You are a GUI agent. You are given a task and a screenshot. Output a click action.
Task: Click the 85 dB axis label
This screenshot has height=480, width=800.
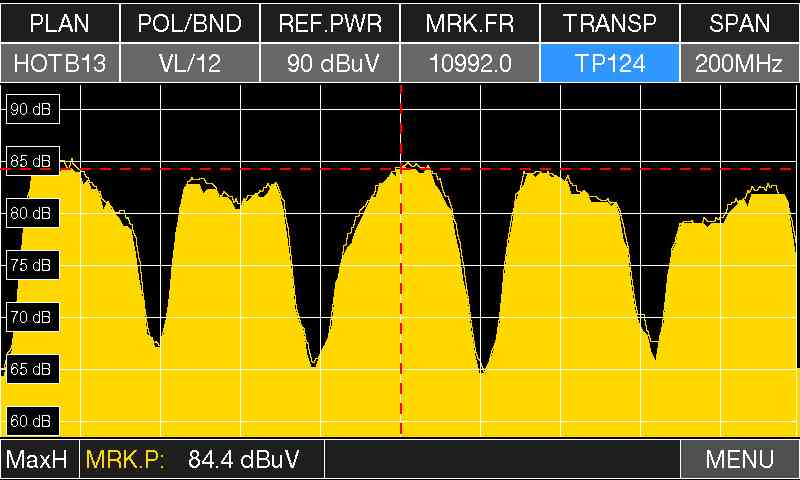tap(33, 161)
